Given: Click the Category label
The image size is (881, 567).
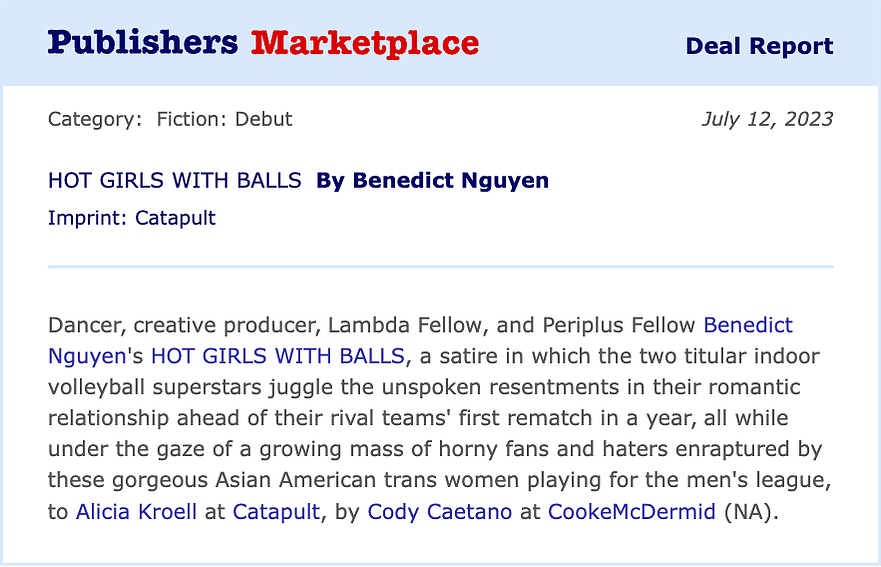Looking at the screenshot, I should pyautogui.click(x=95, y=119).
